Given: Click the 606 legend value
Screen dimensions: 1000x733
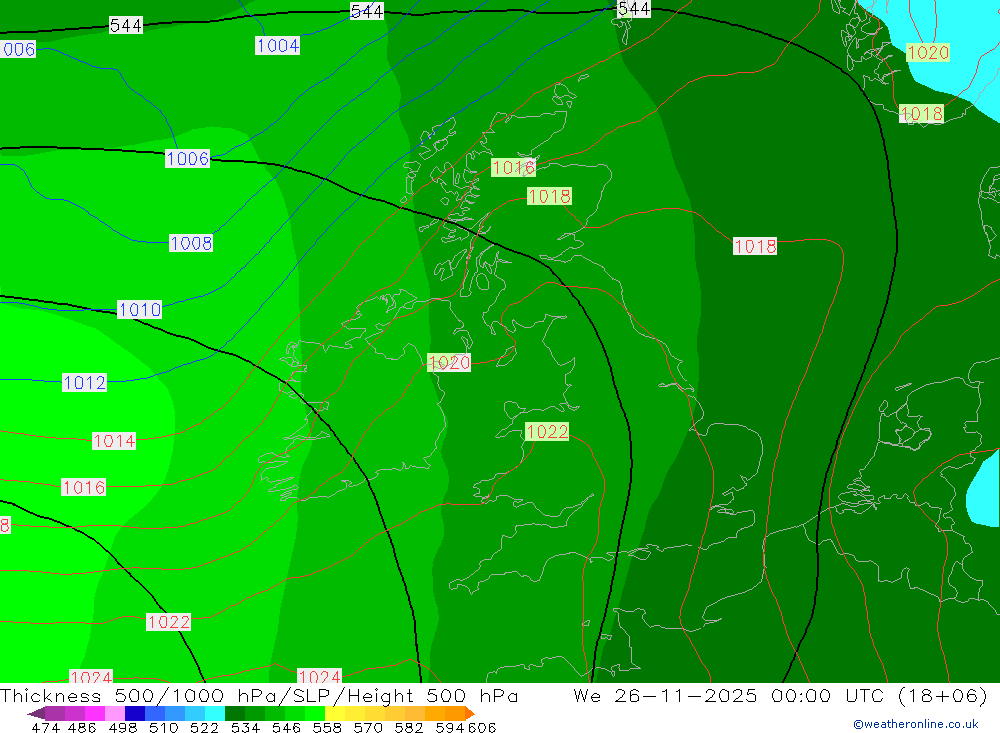Looking at the screenshot, I should point(482,727).
